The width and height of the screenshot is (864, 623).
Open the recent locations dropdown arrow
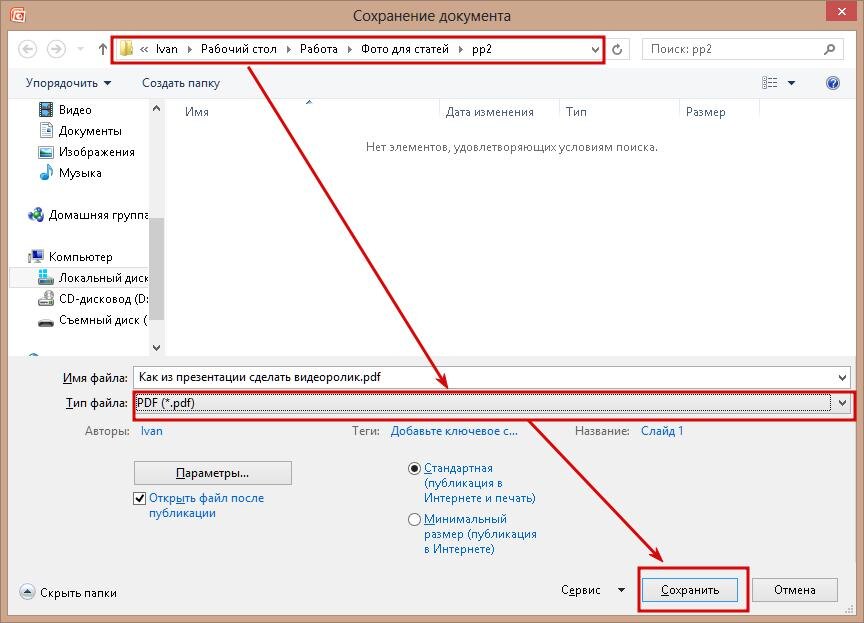point(80,50)
